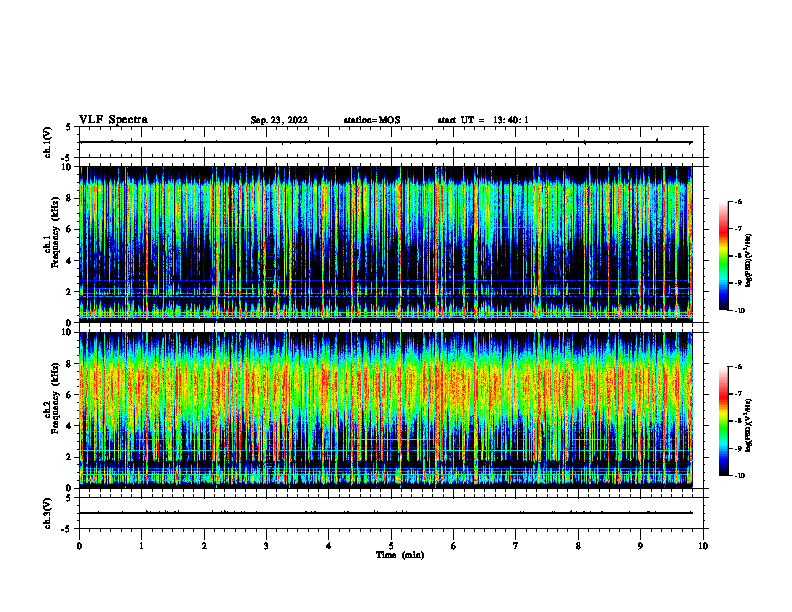The image size is (792, 612).
Task: Click the "-6" value on ch.1 color bar
Action: coord(738,201)
